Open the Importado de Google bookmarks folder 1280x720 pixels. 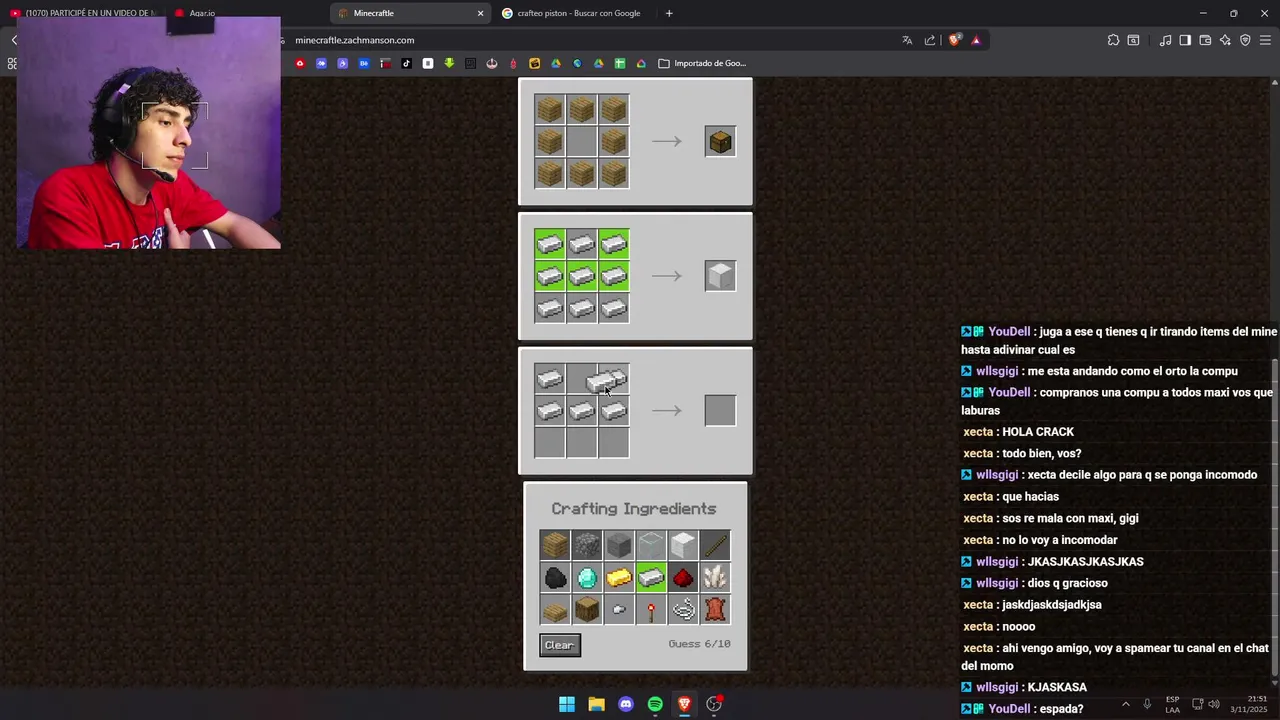pos(702,63)
